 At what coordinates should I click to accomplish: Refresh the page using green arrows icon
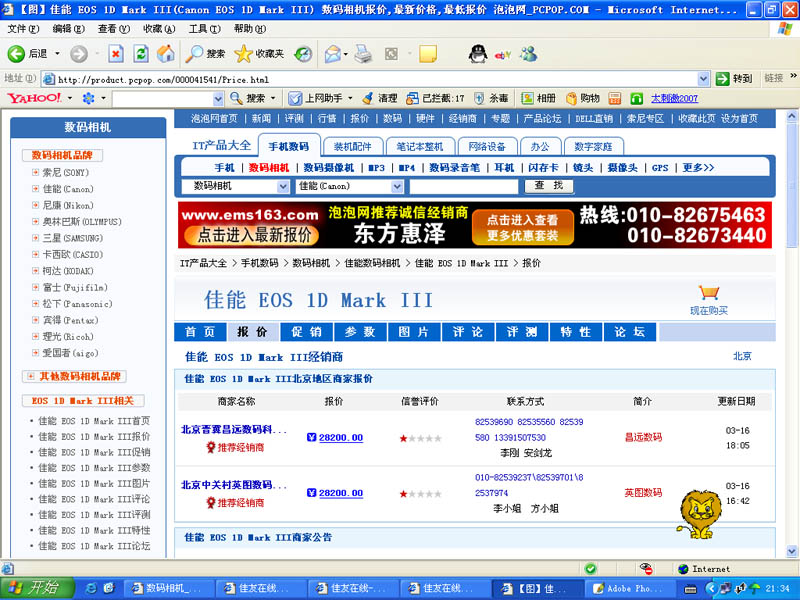[141, 54]
